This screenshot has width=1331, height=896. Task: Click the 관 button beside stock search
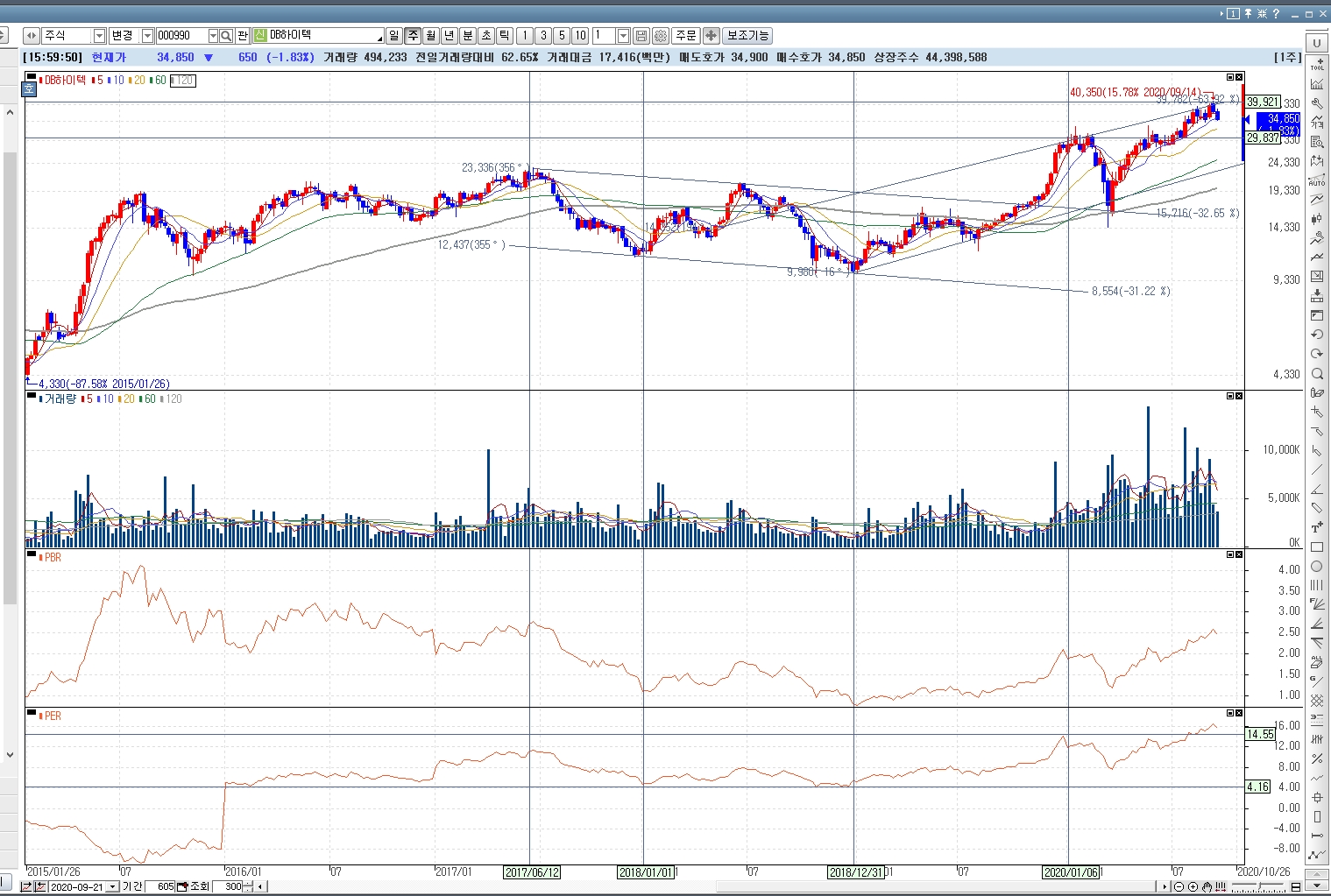pyautogui.click(x=243, y=36)
